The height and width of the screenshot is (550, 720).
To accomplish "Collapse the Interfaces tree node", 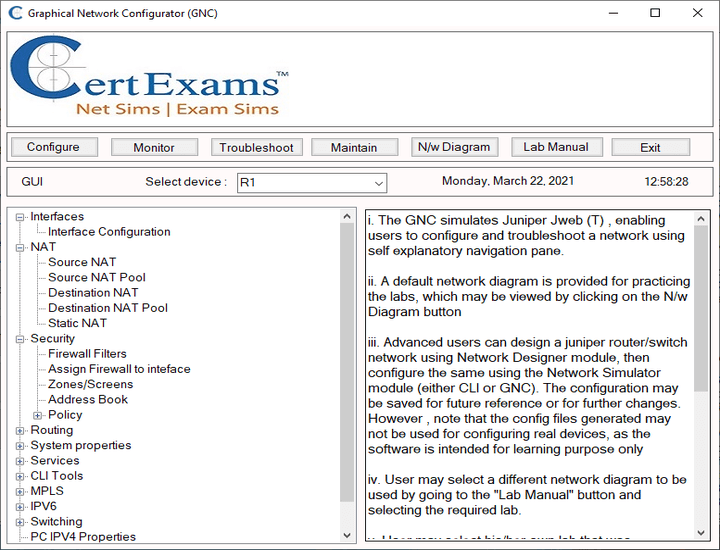I will pos(20,217).
